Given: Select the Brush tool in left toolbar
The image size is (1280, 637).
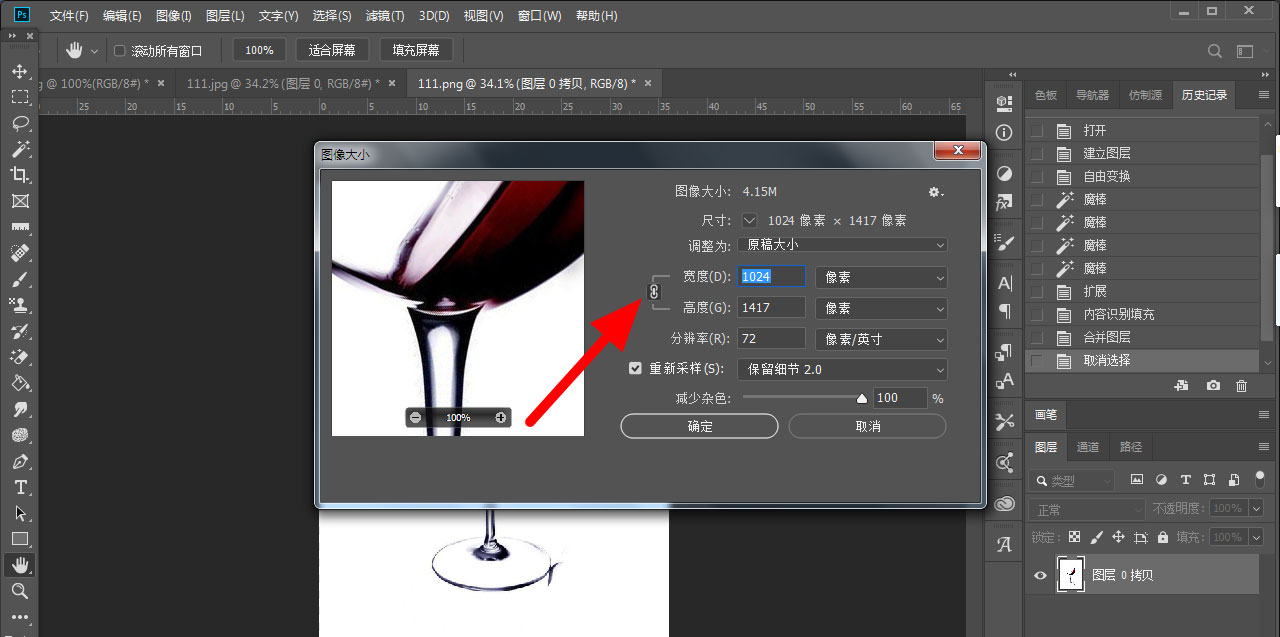Looking at the screenshot, I should (20, 279).
